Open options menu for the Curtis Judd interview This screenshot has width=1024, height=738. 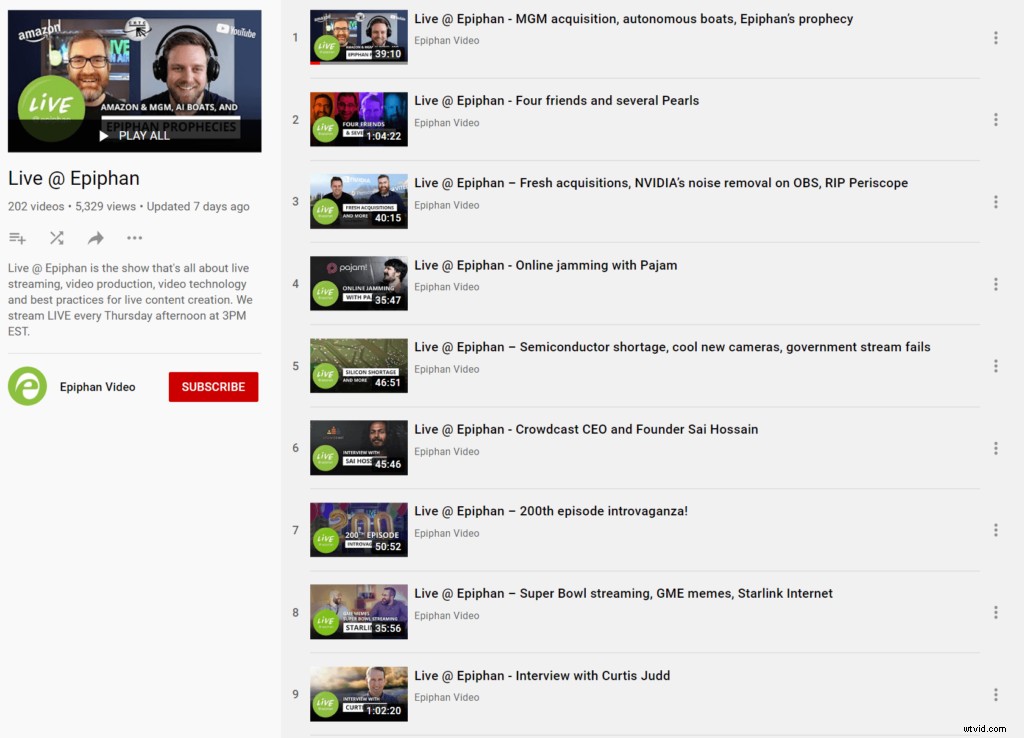[996, 694]
